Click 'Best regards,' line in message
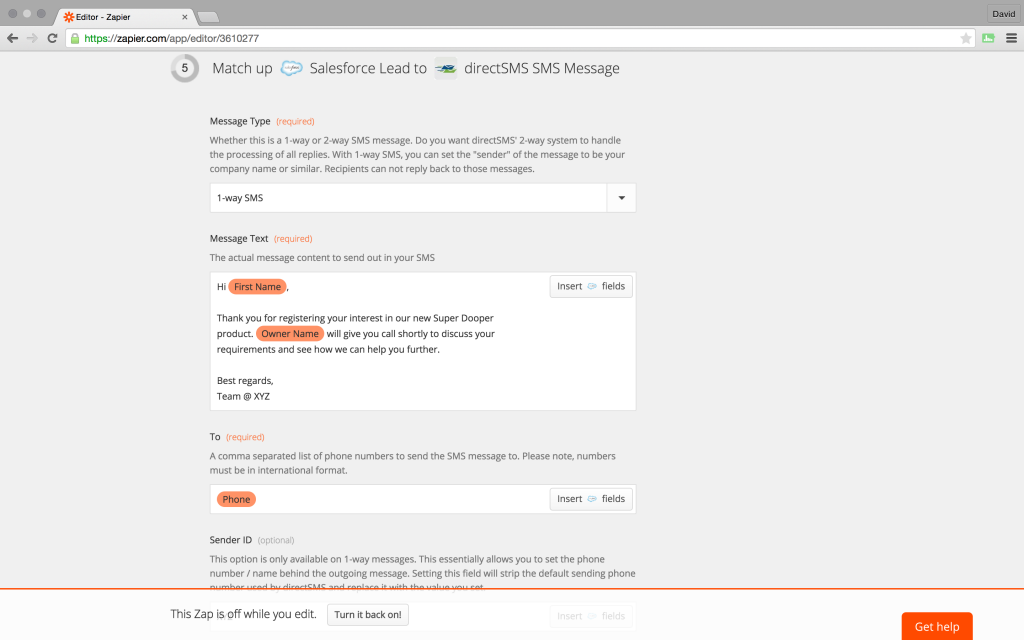 tap(245, 381)
